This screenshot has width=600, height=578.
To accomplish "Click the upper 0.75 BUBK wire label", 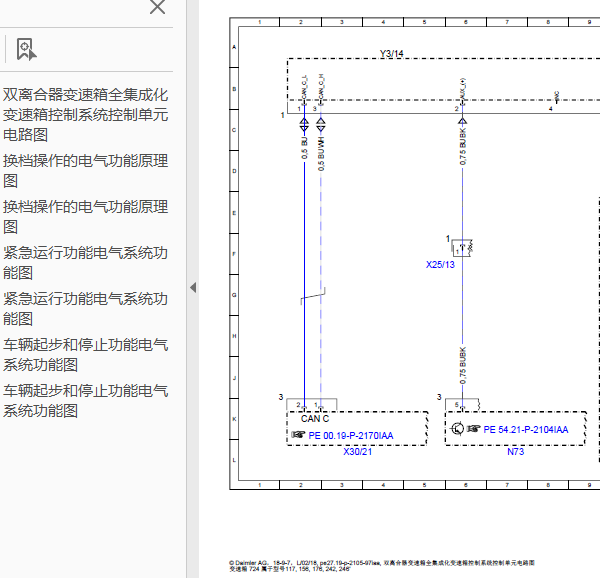I will pyautogui.click(x=463, y=147).
